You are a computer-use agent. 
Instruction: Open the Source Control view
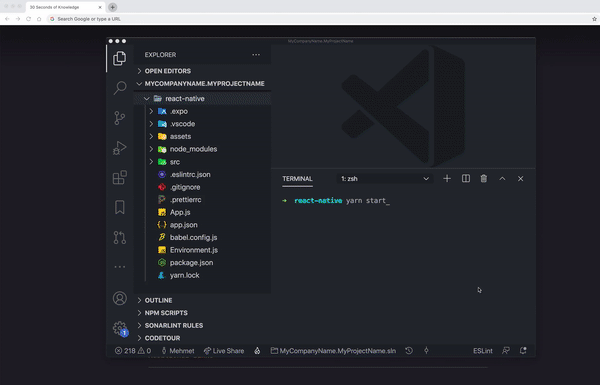click(x=119, y=118)
